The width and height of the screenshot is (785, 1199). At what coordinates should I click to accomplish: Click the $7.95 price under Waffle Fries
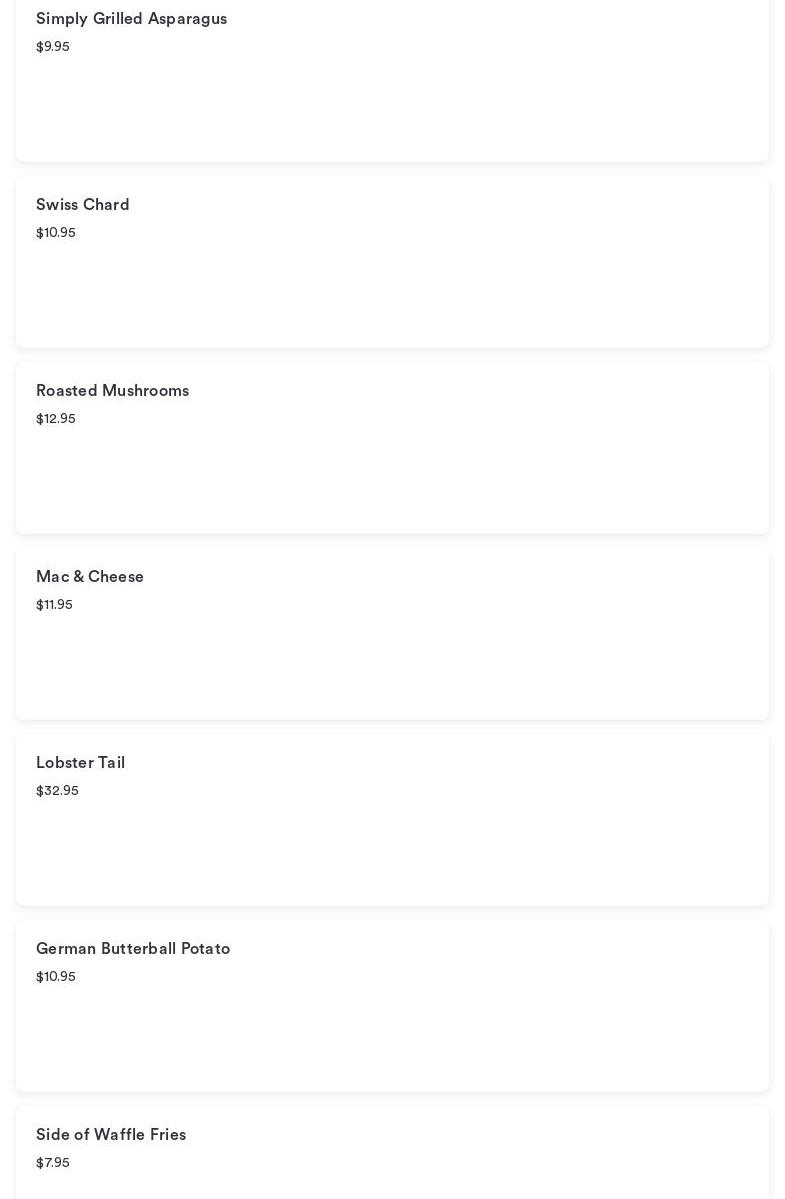(x=53, y=1163)
